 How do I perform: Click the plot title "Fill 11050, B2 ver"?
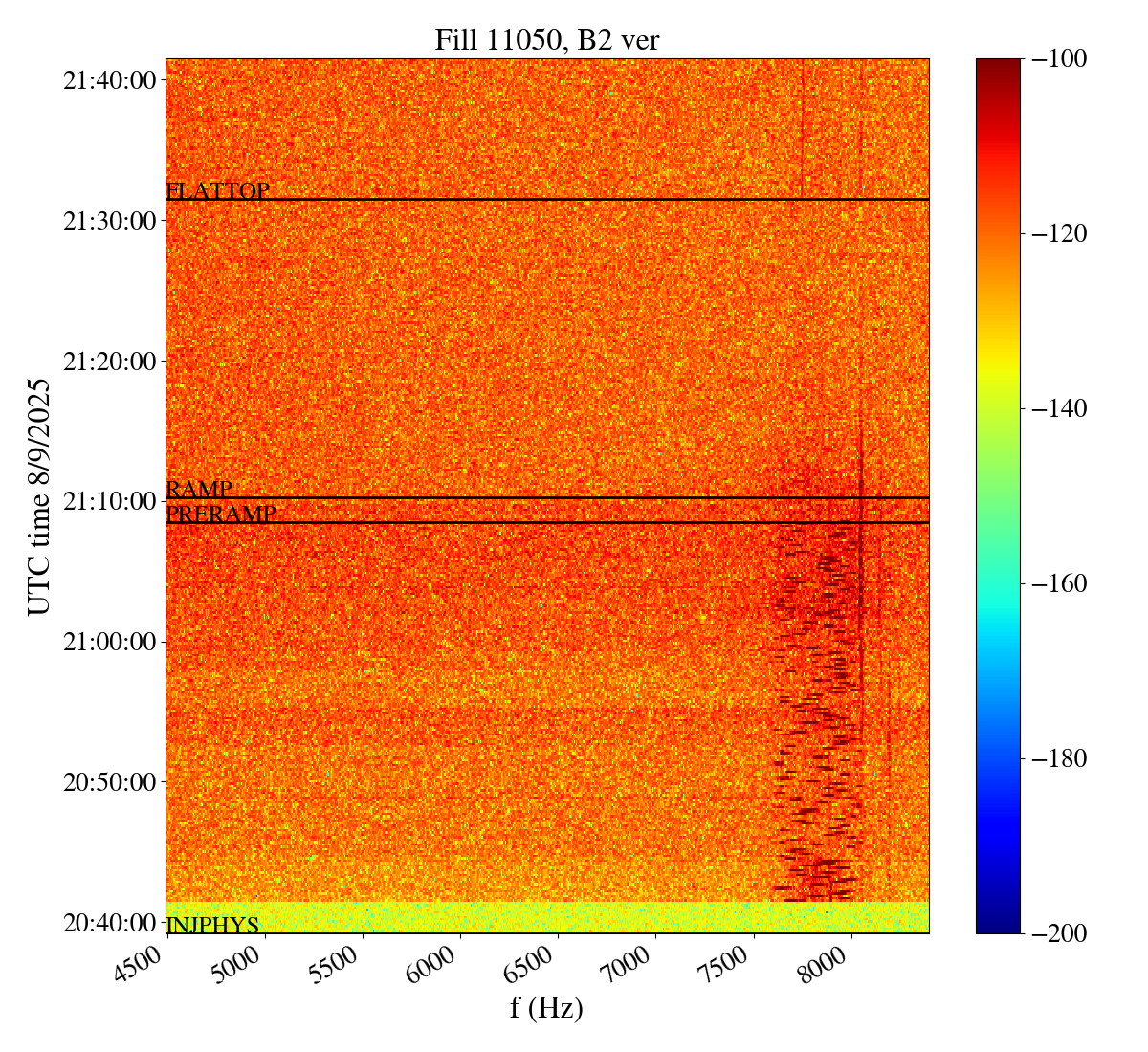click(546, 39)
